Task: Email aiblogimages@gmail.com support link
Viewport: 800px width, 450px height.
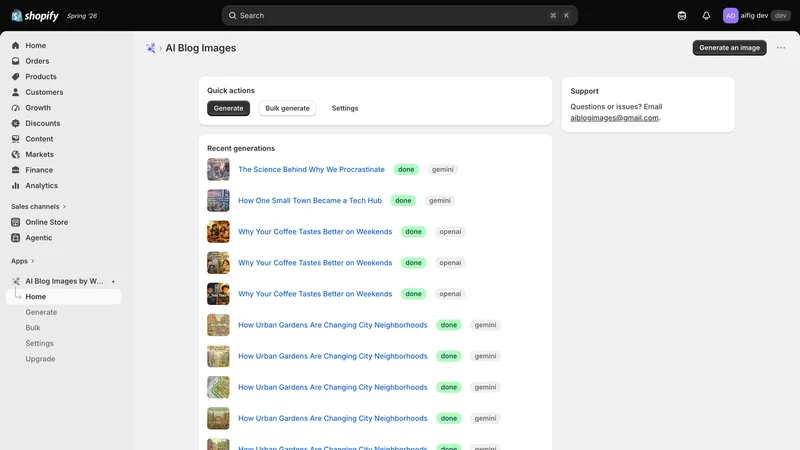Action: coord(614,118)
